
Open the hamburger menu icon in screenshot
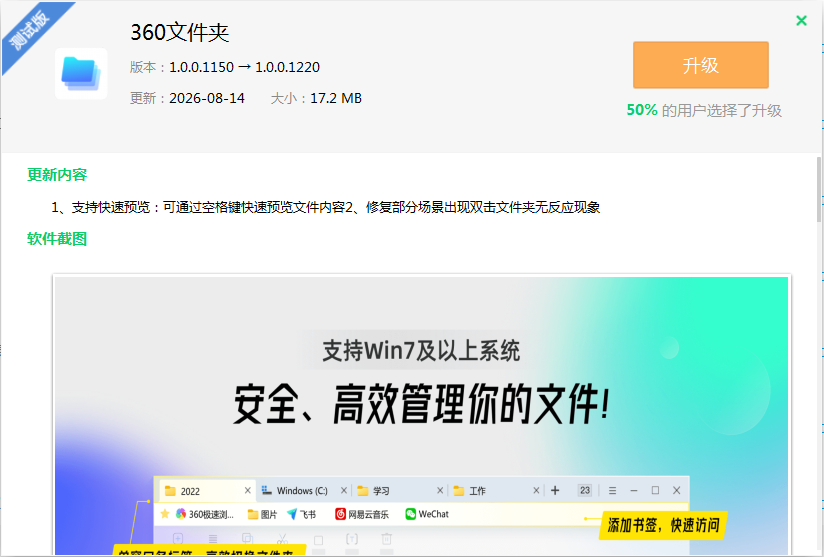coord(612,490)
